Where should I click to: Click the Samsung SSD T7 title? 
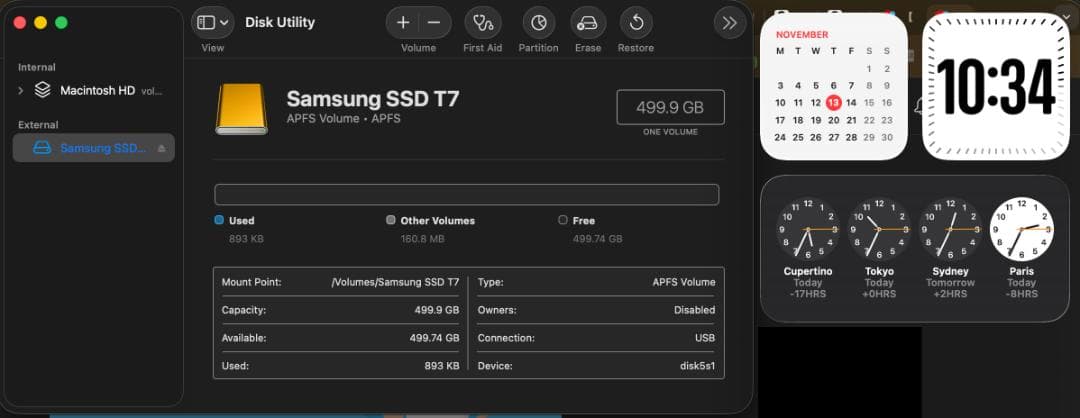coord(373,99)
